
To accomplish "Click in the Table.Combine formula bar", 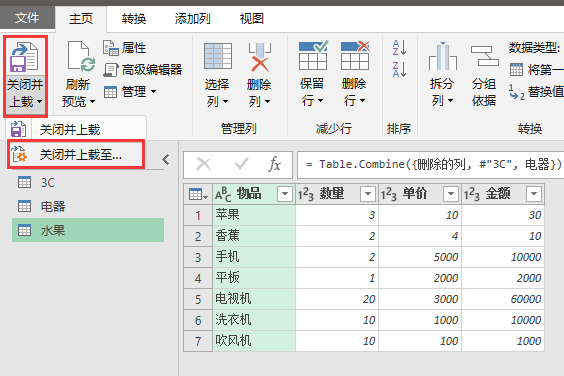I will [x=431, y=165].
